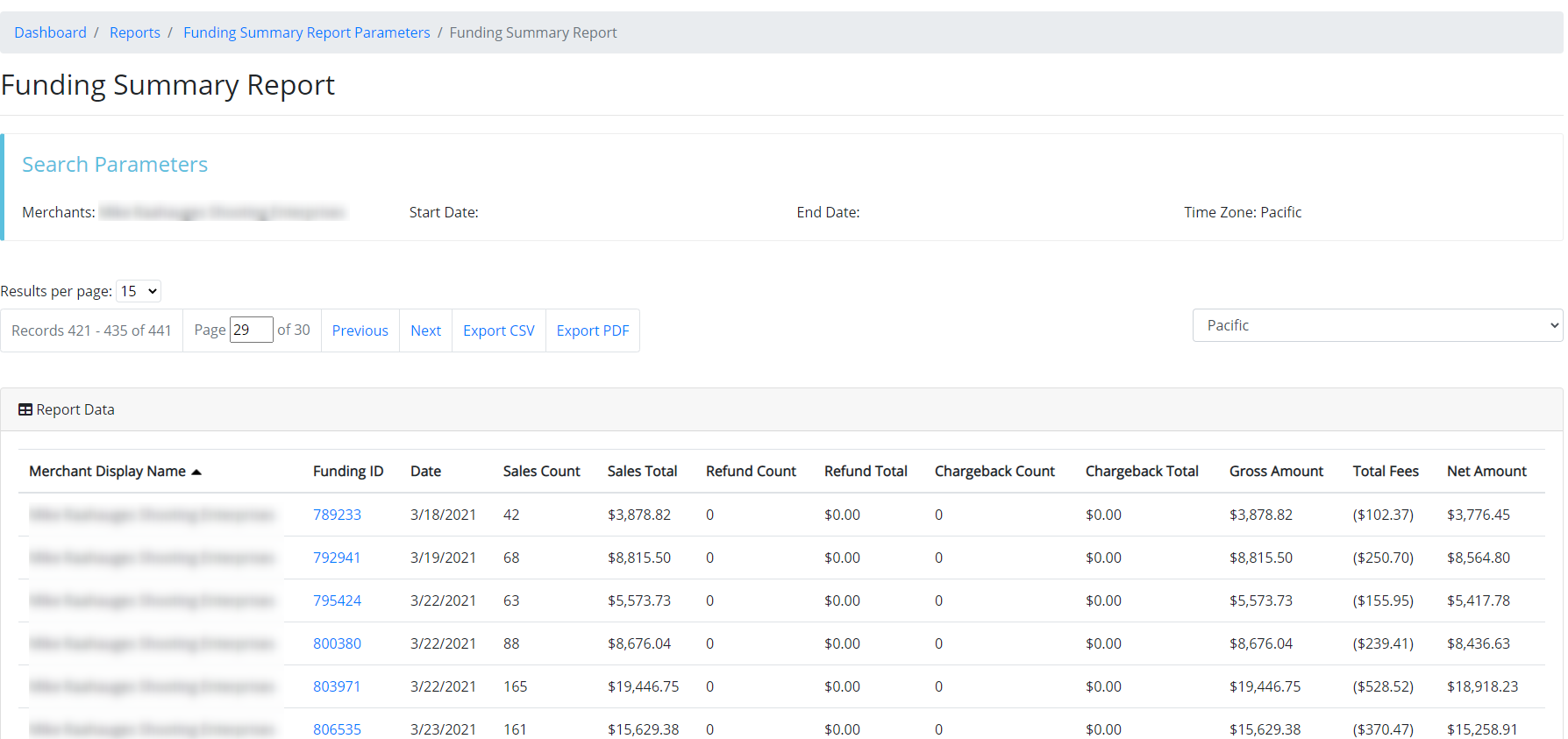Open funding ID 803971 details

click(x=337, y=686)
